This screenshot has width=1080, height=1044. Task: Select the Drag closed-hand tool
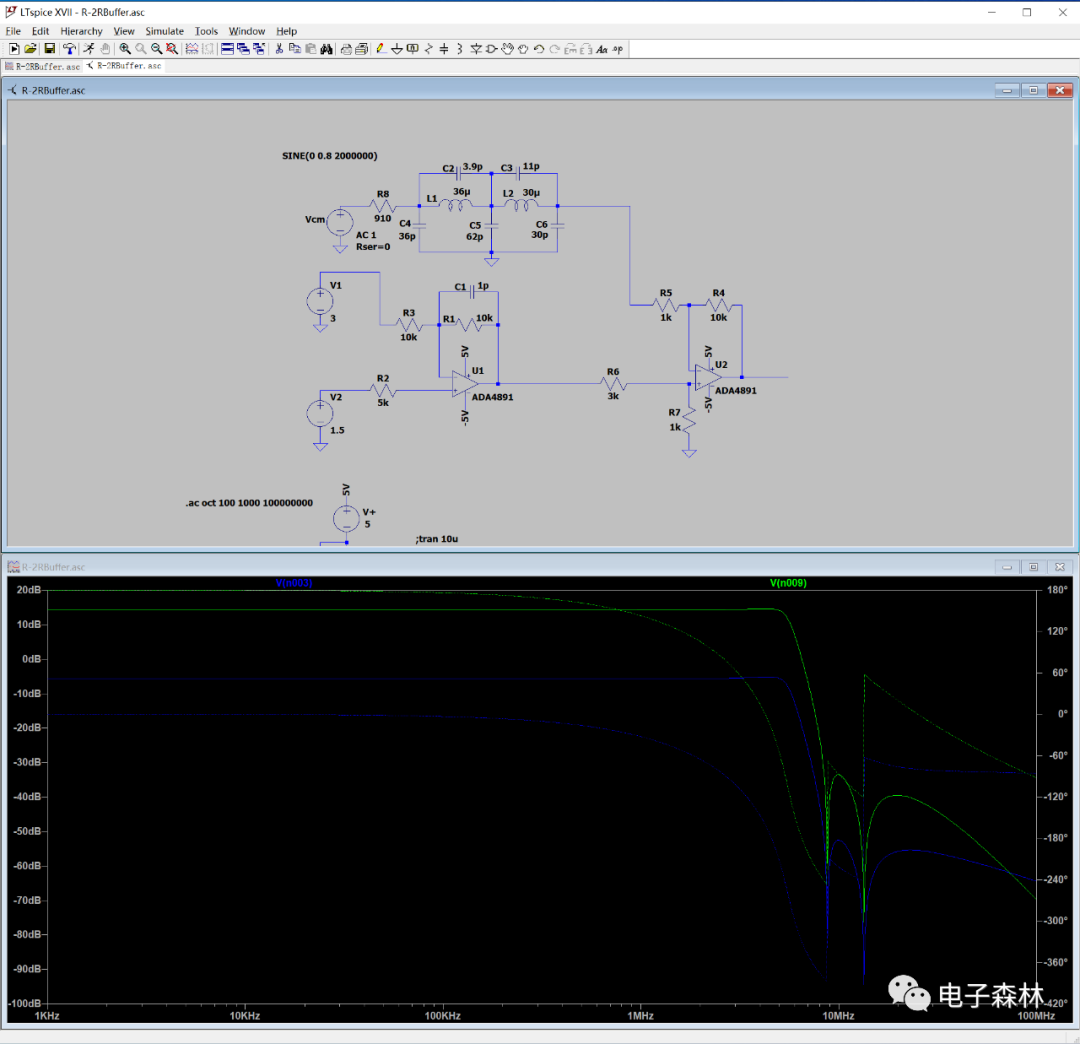(x=523, y=49)
